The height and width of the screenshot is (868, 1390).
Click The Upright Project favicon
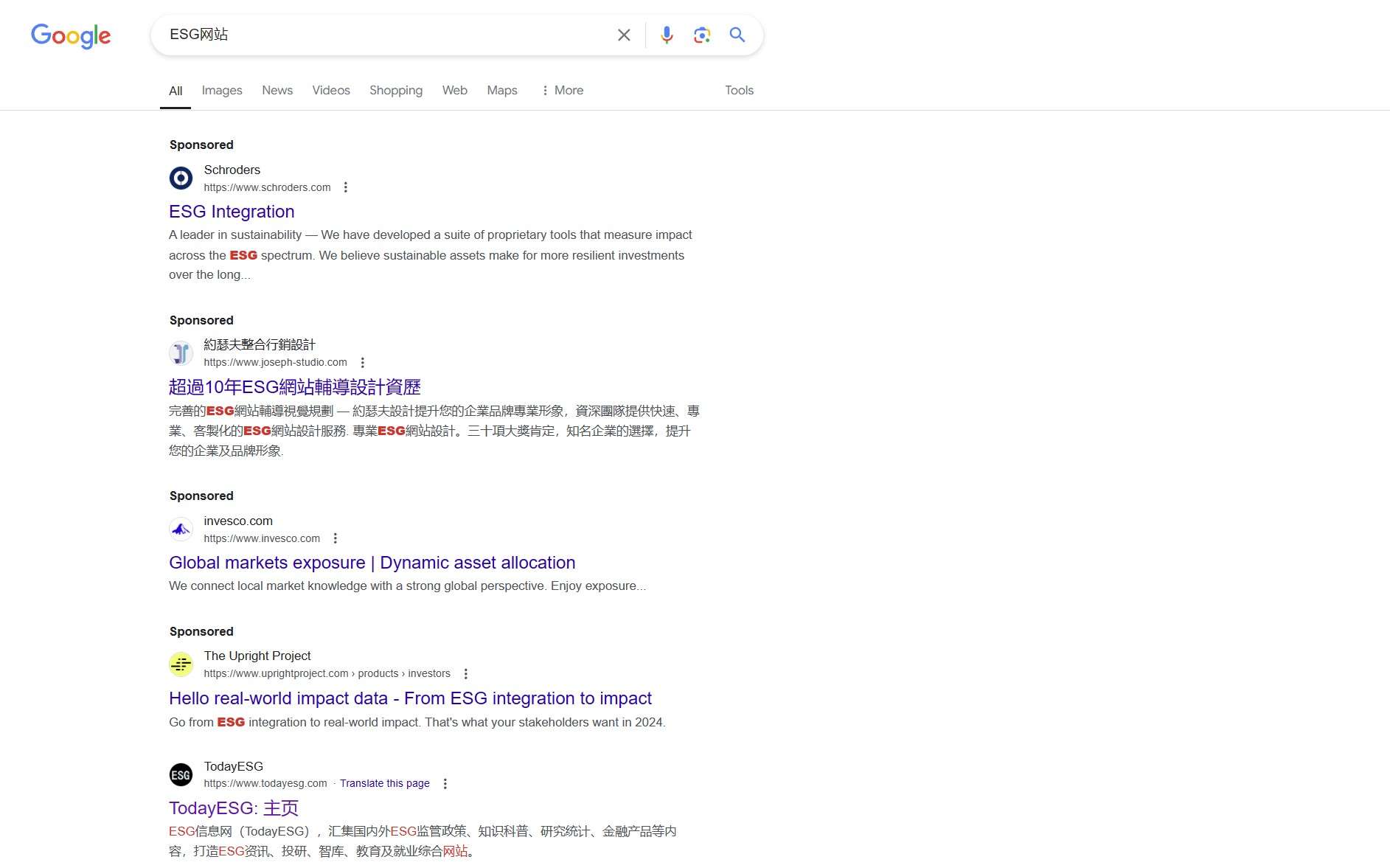181,664
